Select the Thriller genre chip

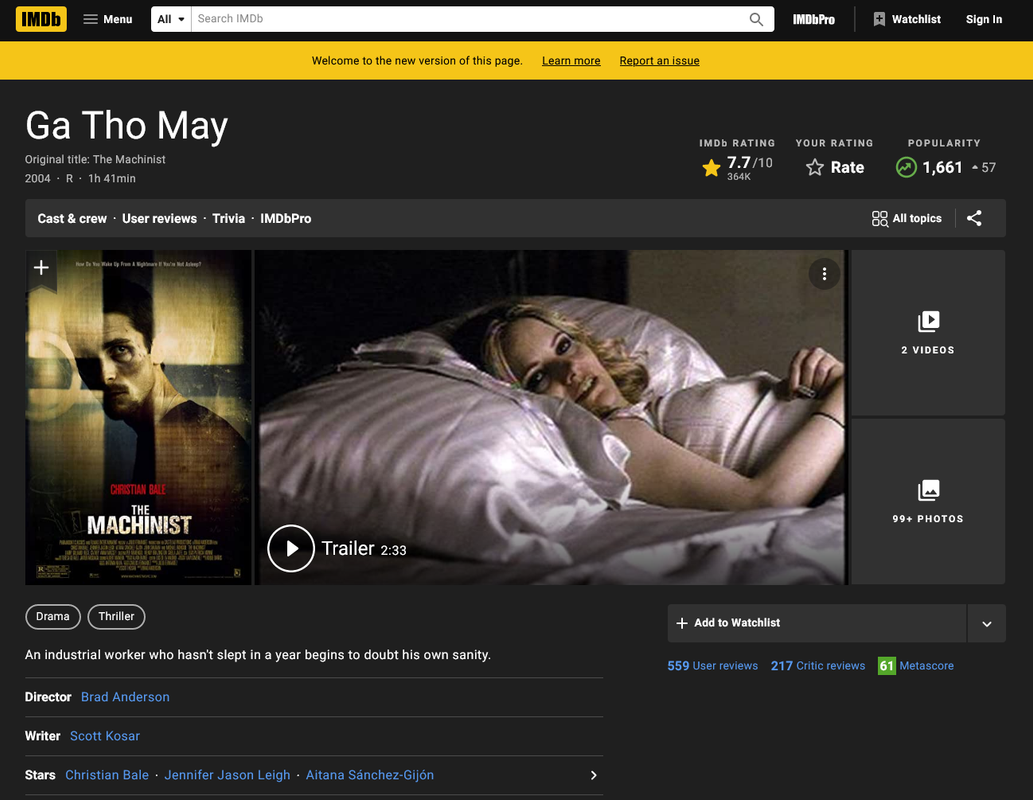[116, 617]
